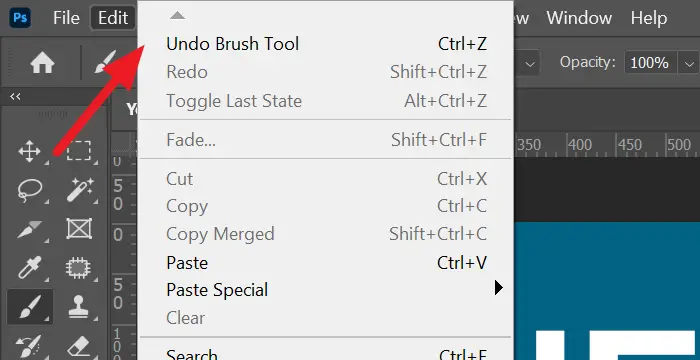
Task: Click the Opacity 100% input field
Action: 650,63
